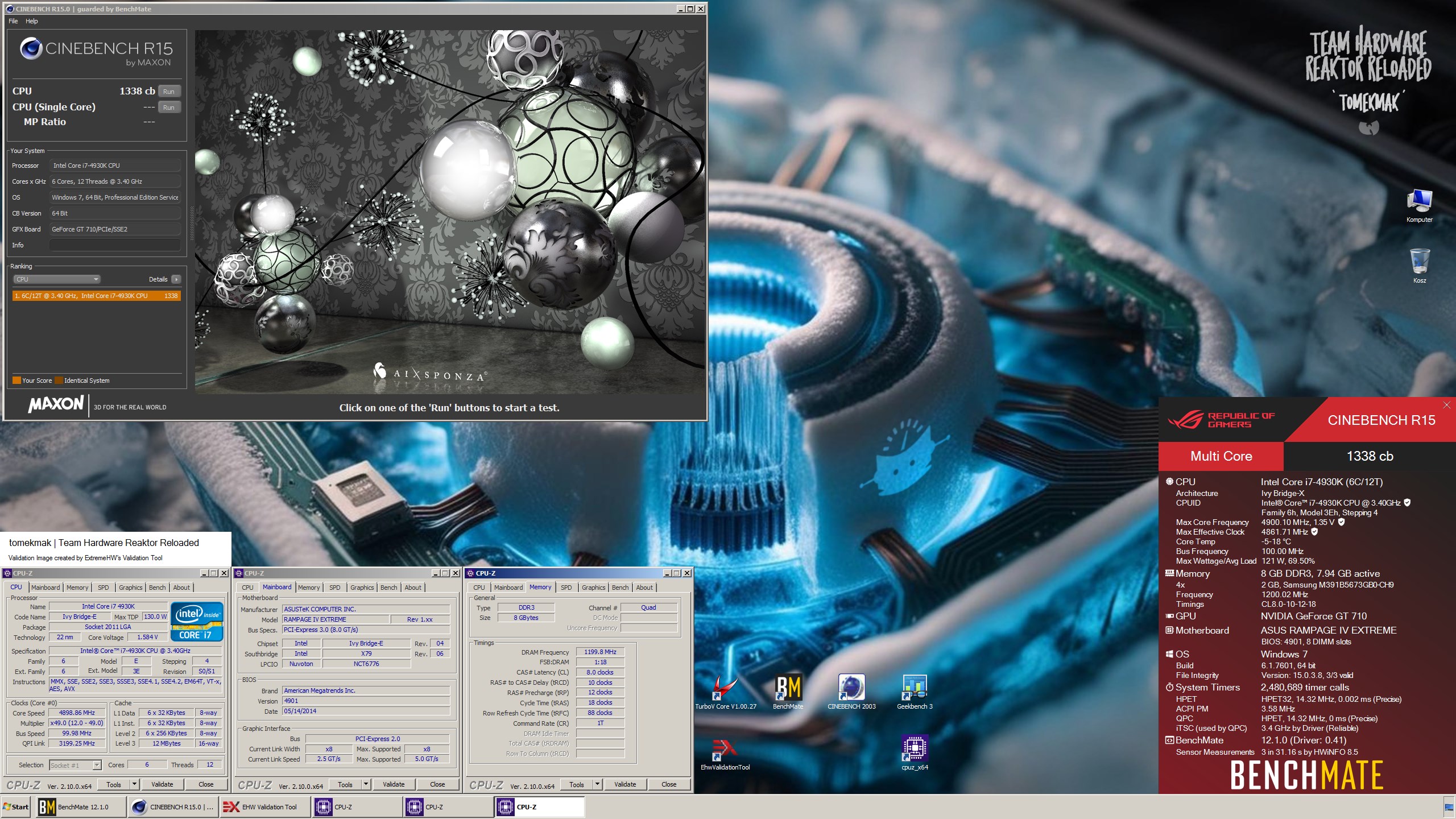Viewport: 1456px width, 819px height.
Task: Click Validate in Mainboard CPU-Z window
Action: point(394,784)
